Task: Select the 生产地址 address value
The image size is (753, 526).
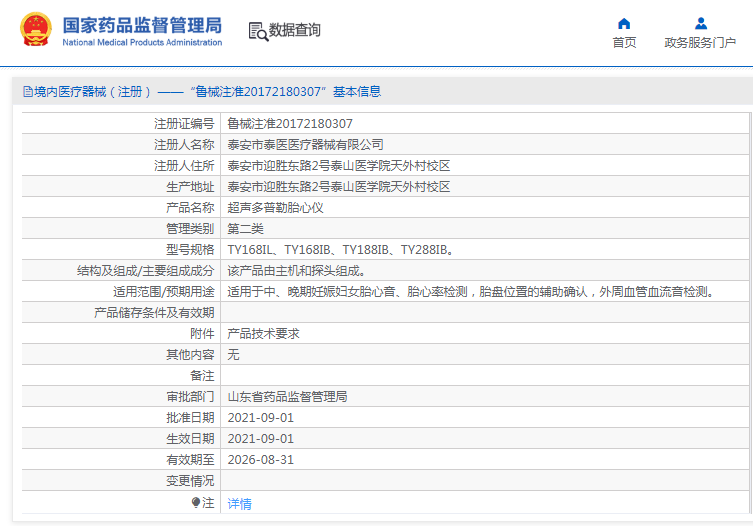Action: coord(339,187)
